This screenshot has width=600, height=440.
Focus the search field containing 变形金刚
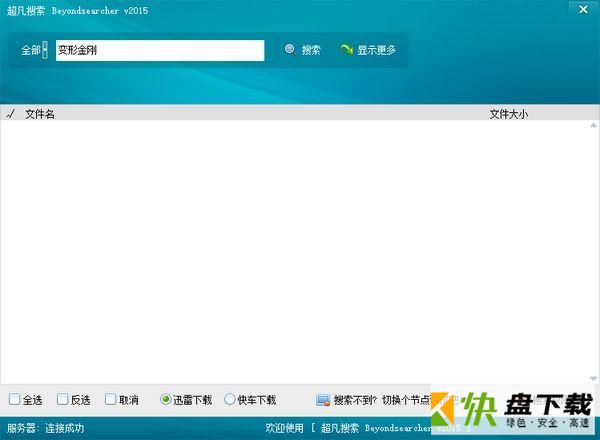[160, 50]
